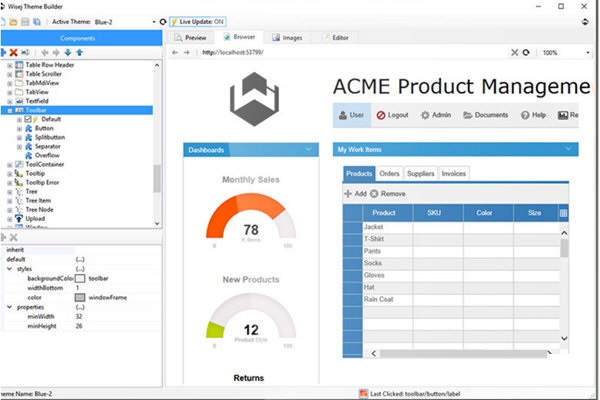Viewport: 600px width, 400px height.
Task: Select the Rain Coat row cell
Action: pyautogui.click(x=388, y=299)
